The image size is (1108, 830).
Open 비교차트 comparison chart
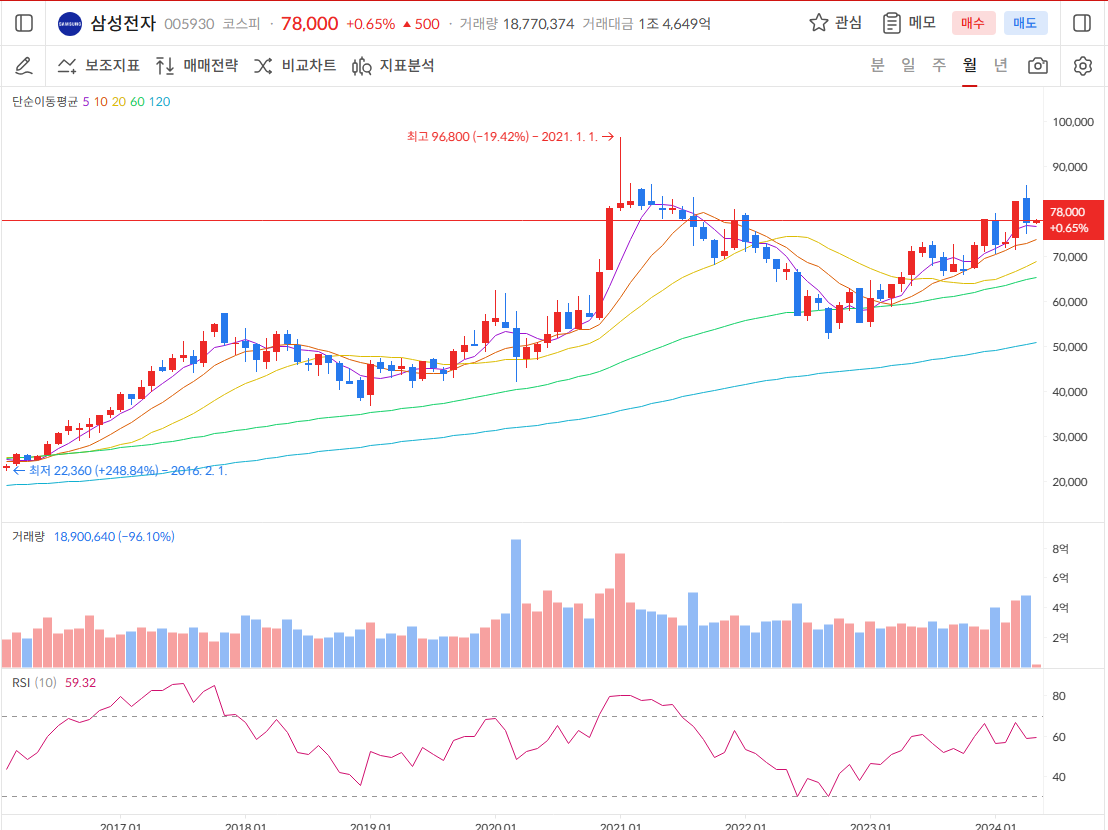(295, 66)
